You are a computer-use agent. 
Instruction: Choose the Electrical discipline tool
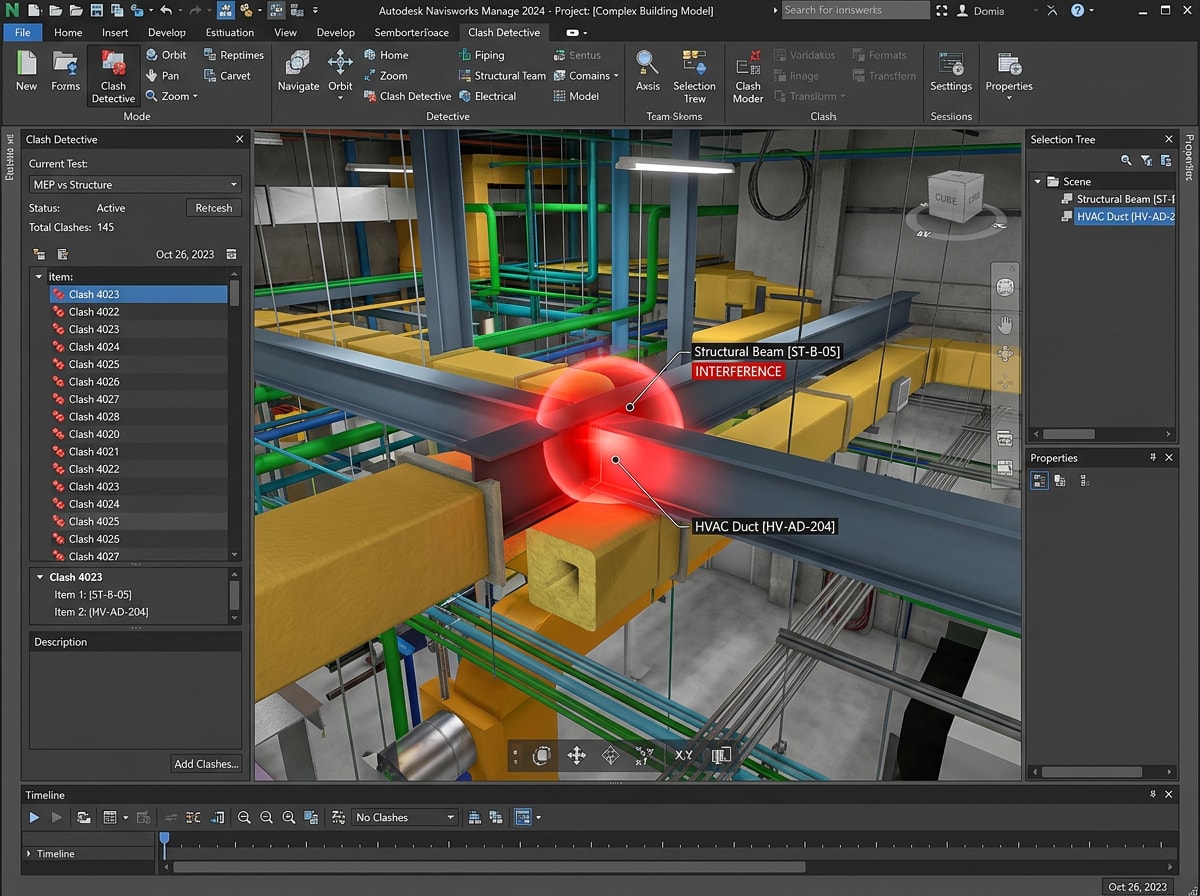pos(486,96)
